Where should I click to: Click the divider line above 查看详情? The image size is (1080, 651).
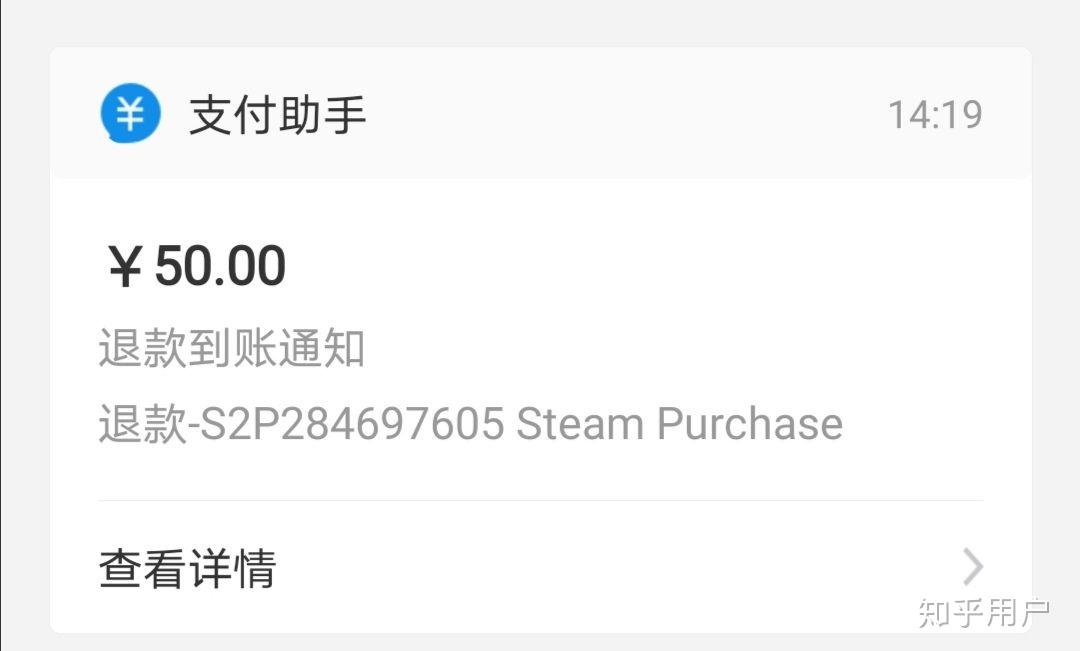(541, 501)
